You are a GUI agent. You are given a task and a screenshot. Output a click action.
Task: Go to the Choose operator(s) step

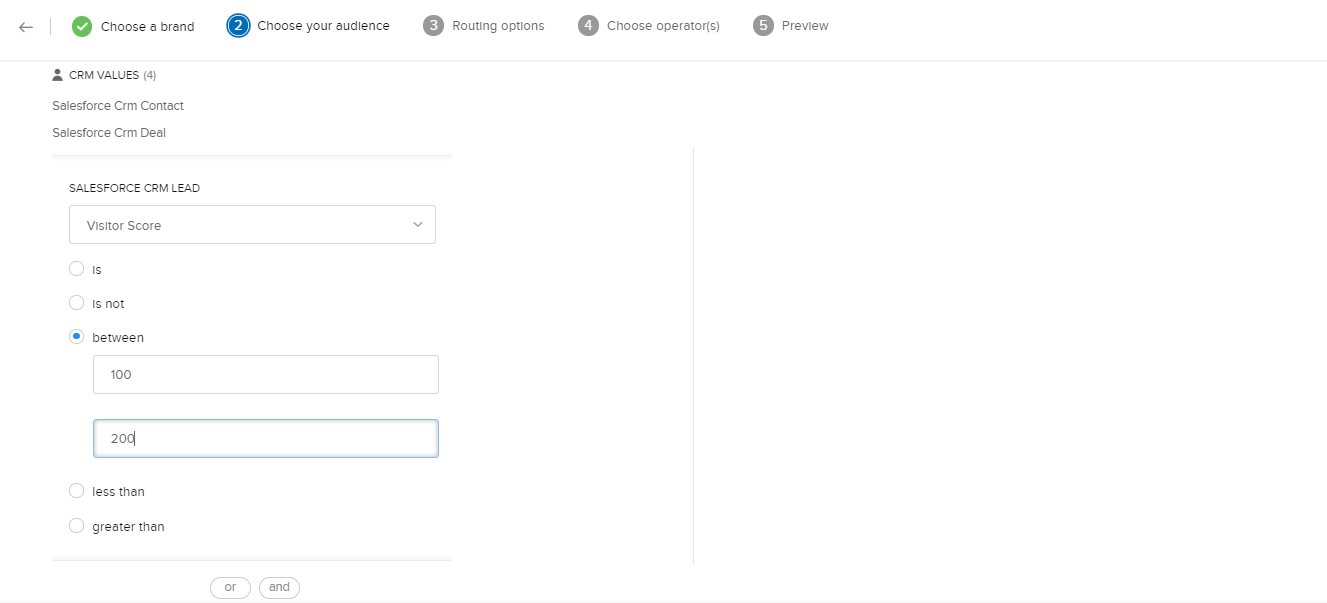click(662, 26)
